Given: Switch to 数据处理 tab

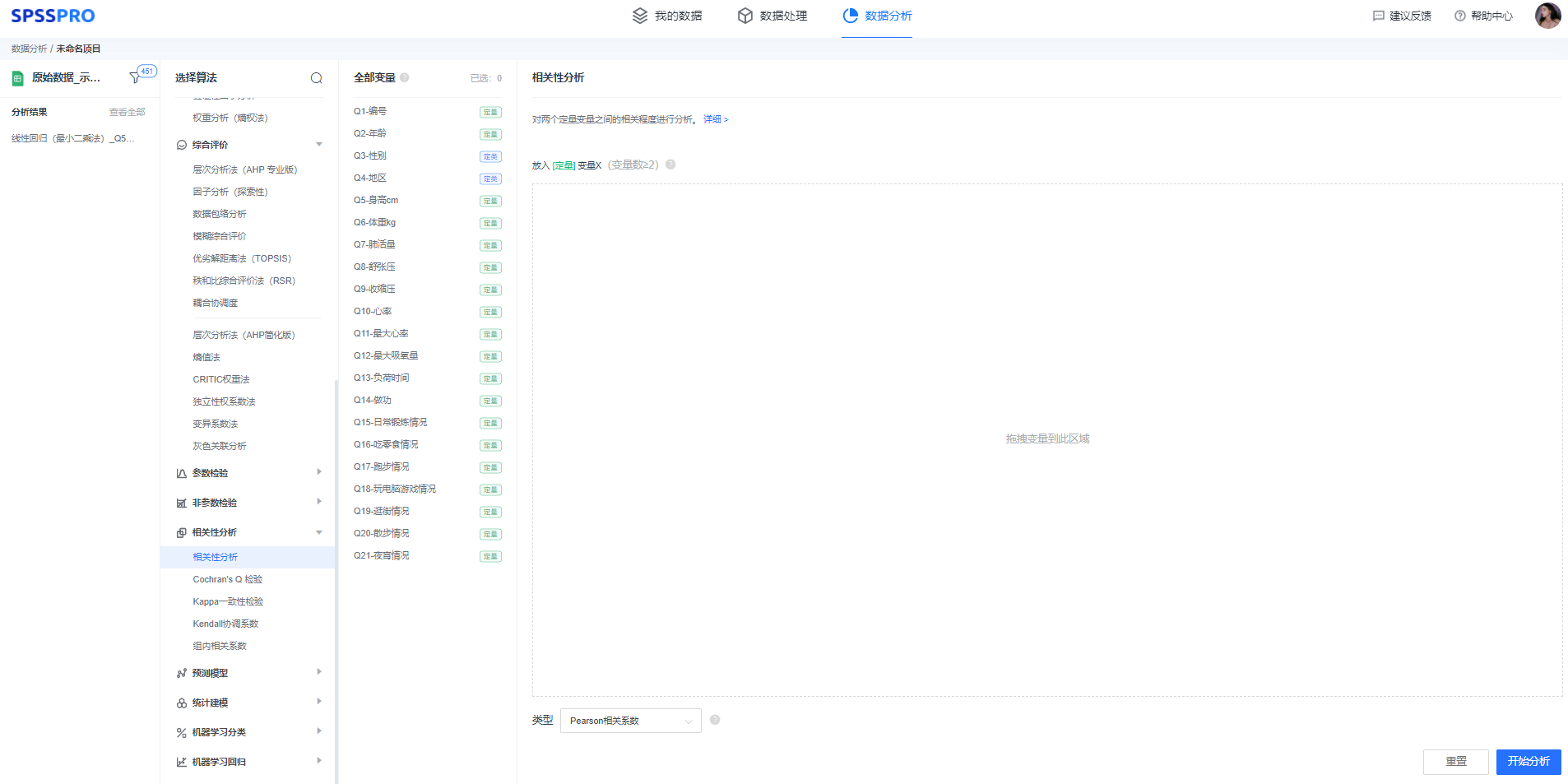Looking at the screenshot, I should coord(772,16).
